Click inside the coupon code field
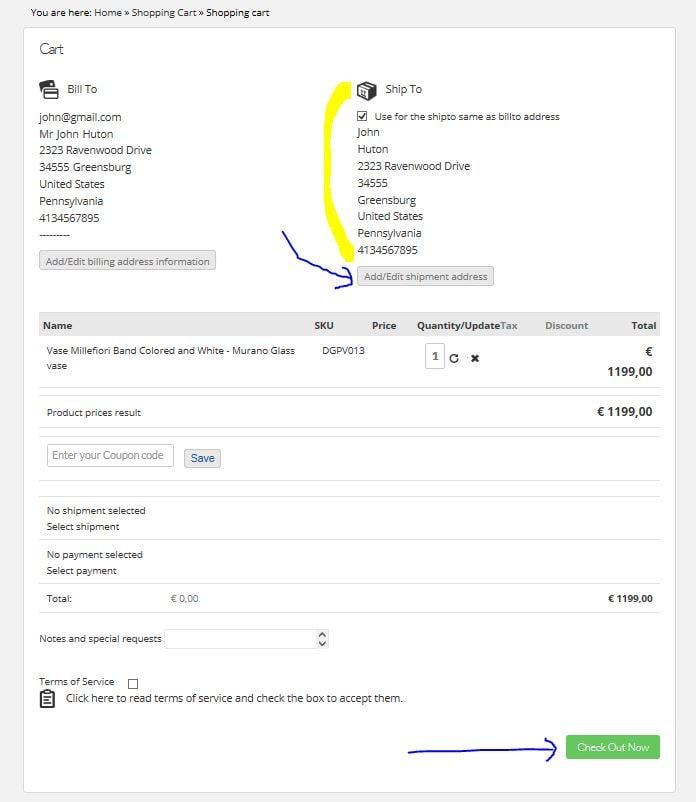 point(110,455)
